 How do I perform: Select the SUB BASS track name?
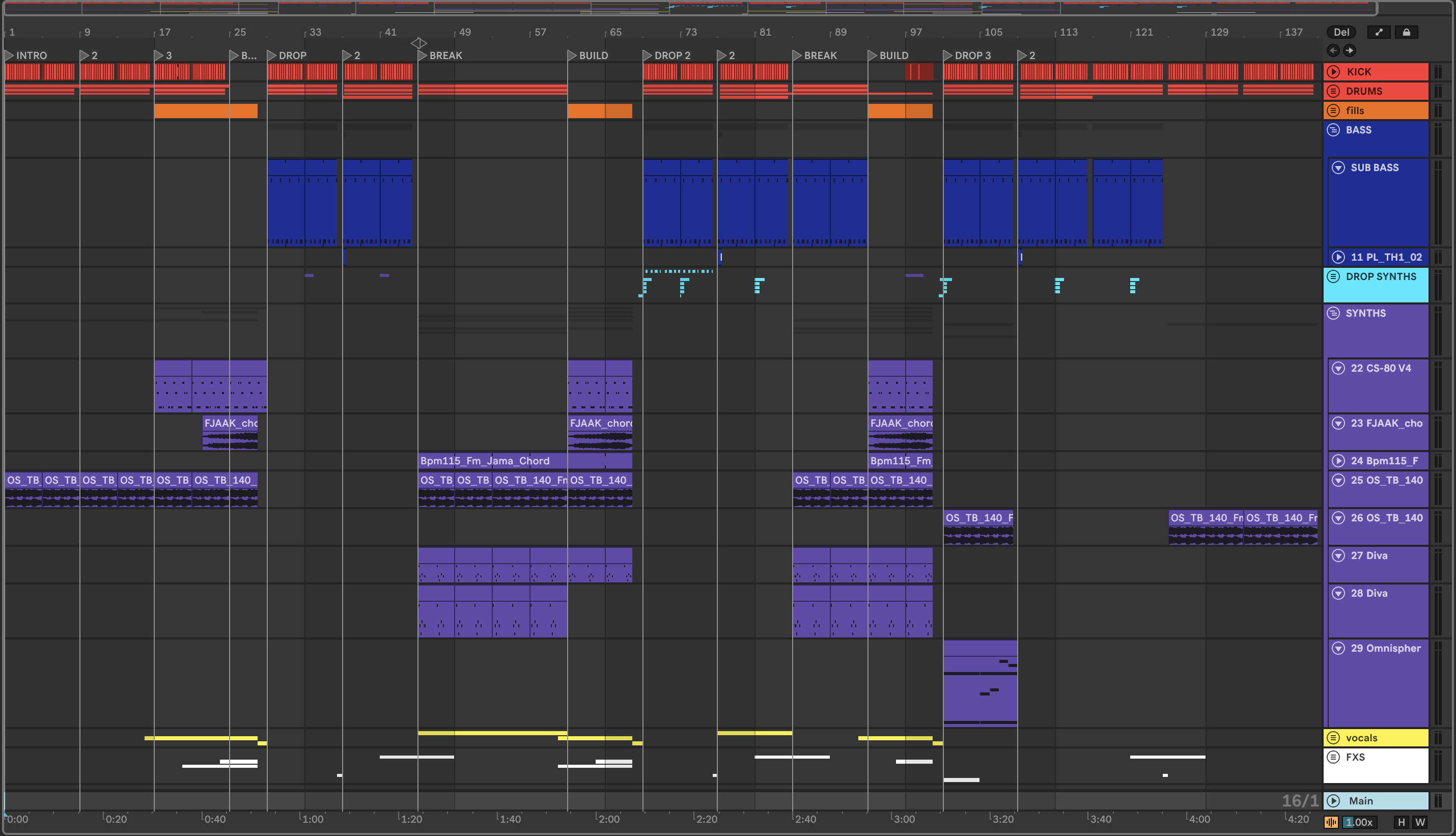click(1375, 168)
